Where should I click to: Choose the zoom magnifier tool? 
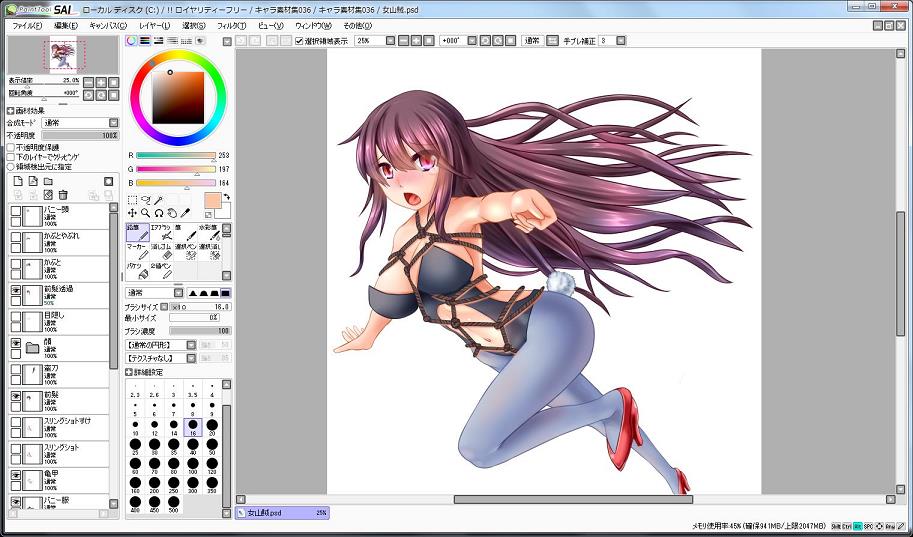(145, 213)
